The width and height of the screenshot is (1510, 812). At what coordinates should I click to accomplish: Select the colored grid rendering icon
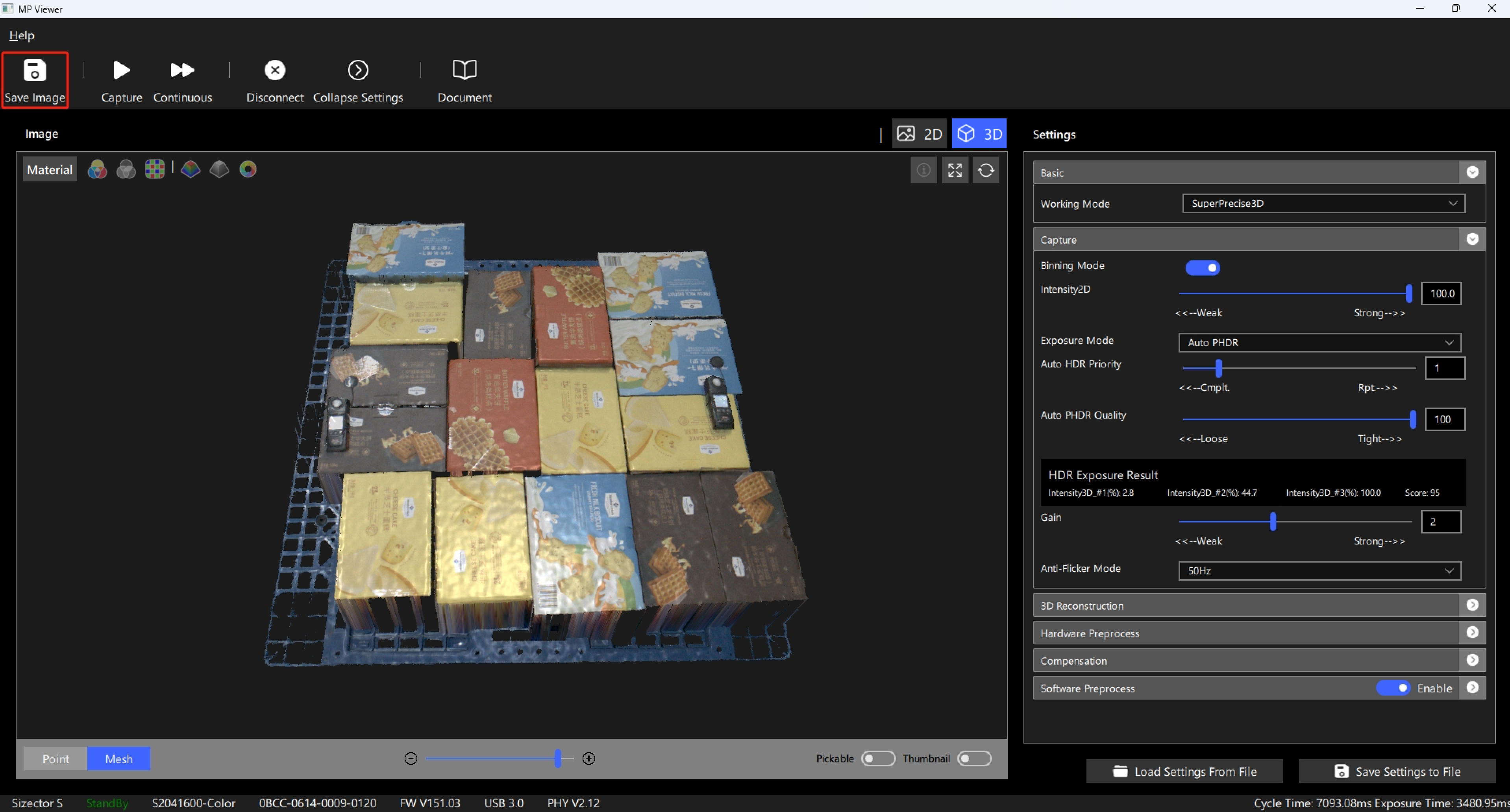[155, 169]
